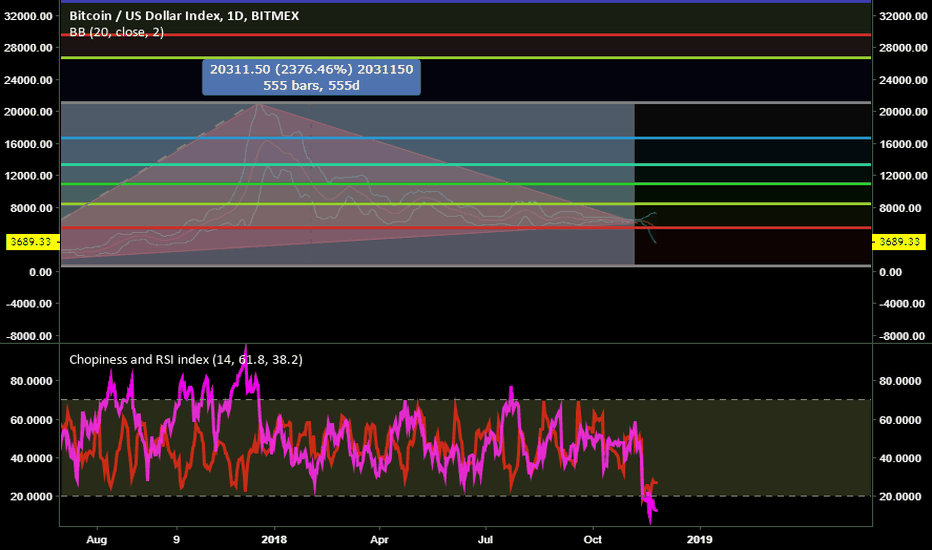The width and height of the screenshot is (932, 550).
Task: Select the blue measurement box showing 555 bars
Action: [311, 77]
